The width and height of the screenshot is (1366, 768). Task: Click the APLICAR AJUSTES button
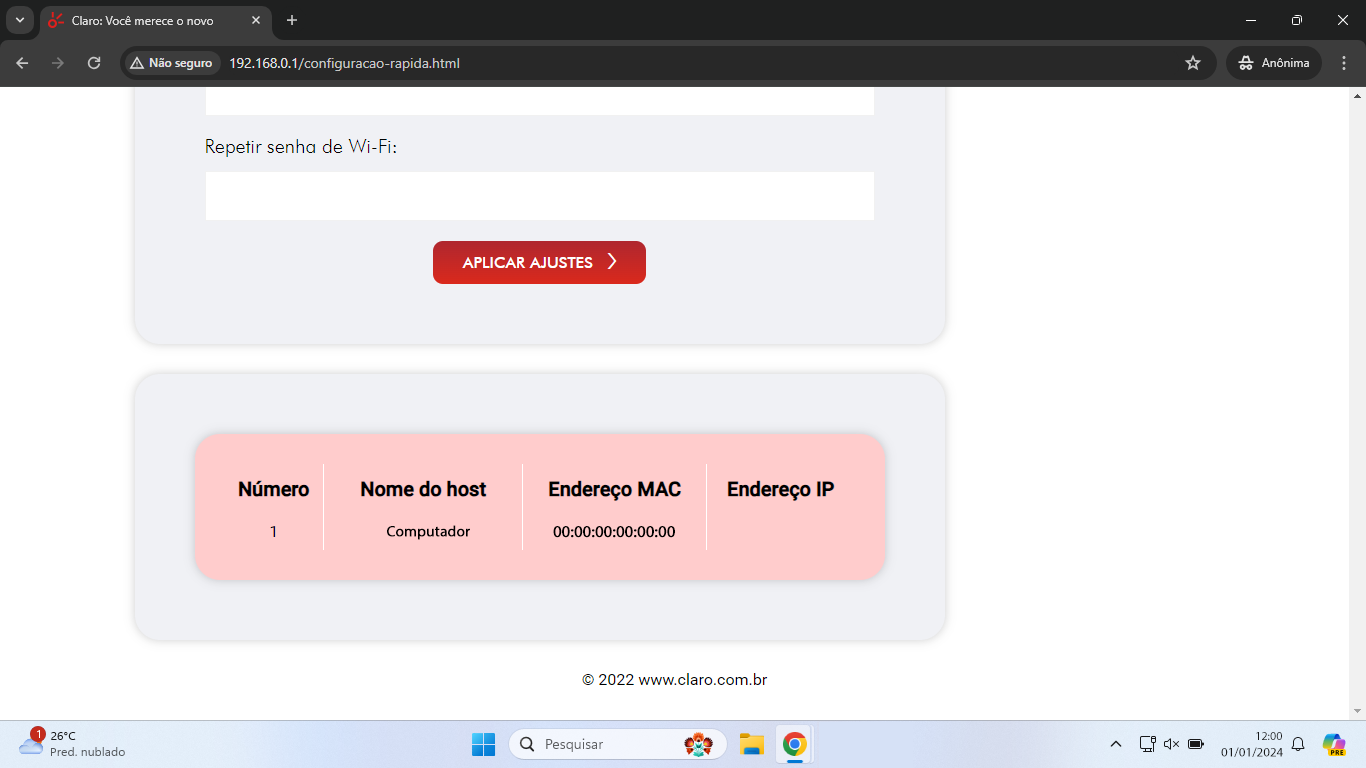point(539,262)
